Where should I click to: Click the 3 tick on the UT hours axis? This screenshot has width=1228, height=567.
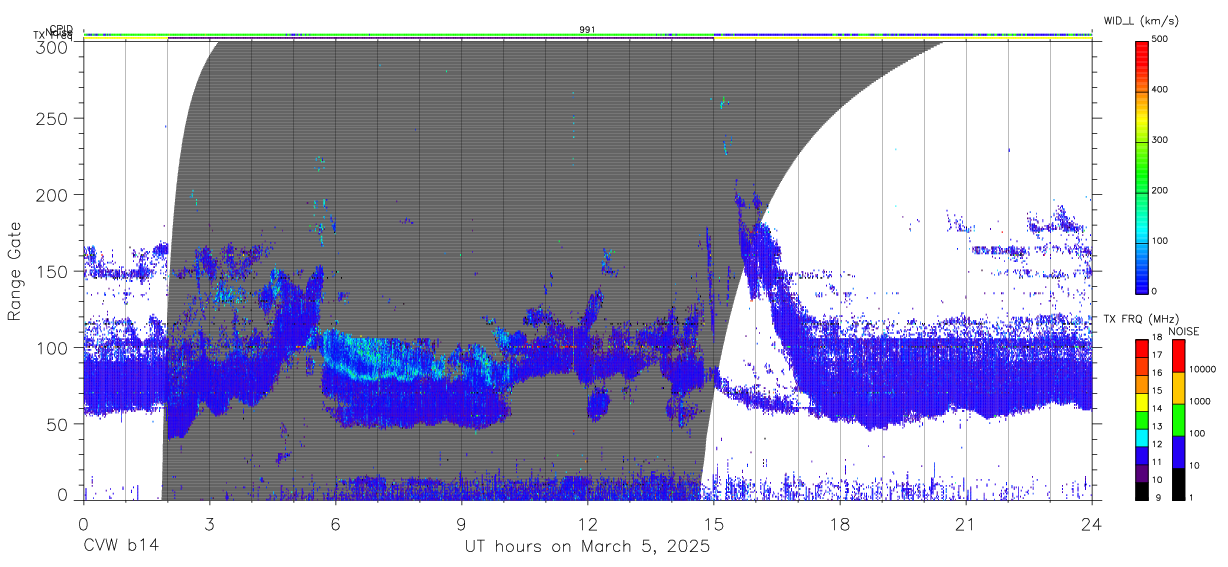tap(209, 523)
